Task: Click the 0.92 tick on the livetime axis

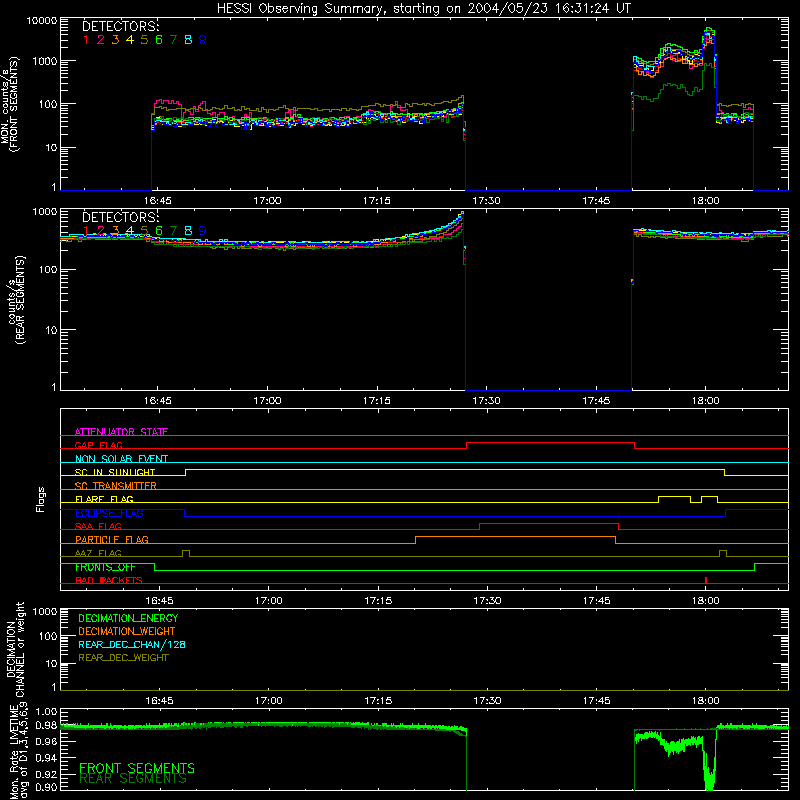Action: pos(46,774)
